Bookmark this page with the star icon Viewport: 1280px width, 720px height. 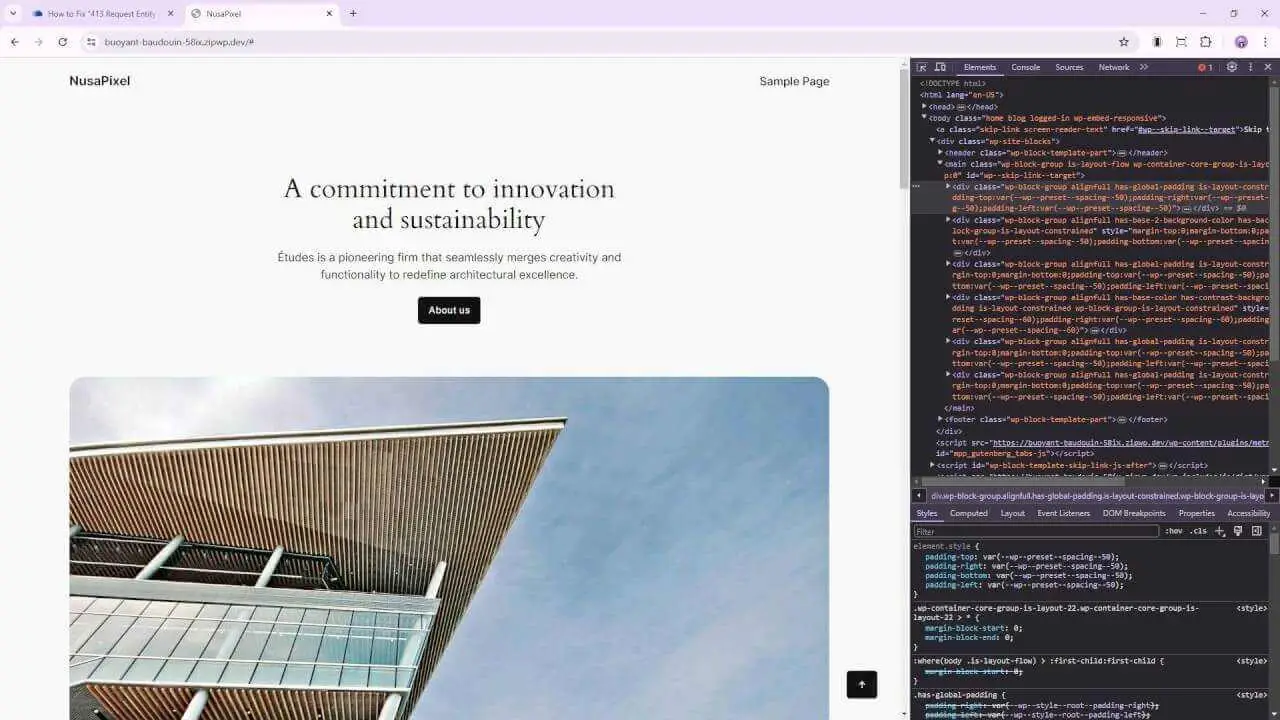tap(1124, 42)
